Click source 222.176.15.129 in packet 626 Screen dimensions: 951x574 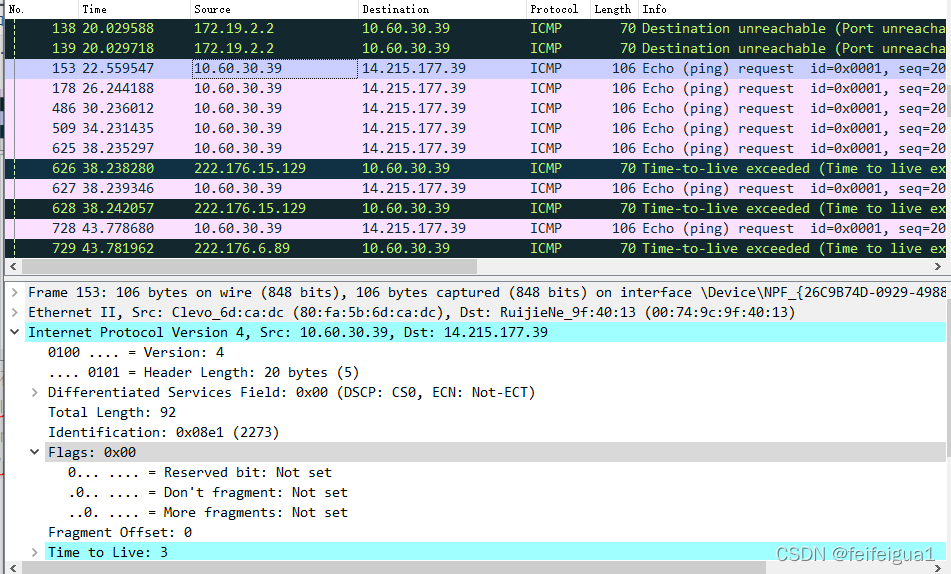[x=250, y=169]
